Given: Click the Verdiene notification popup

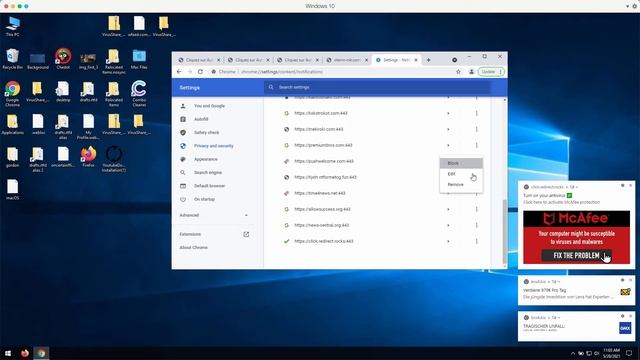Looking at the screenshot, I should [576, 290].
